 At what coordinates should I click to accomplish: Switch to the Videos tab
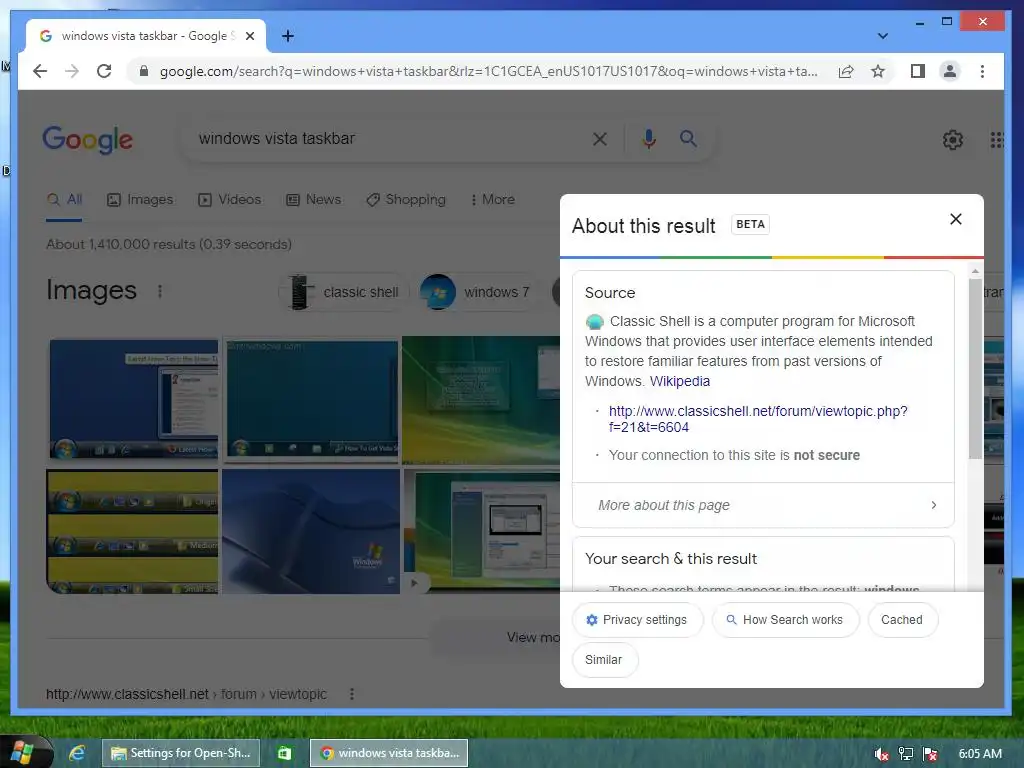(229, 200)
